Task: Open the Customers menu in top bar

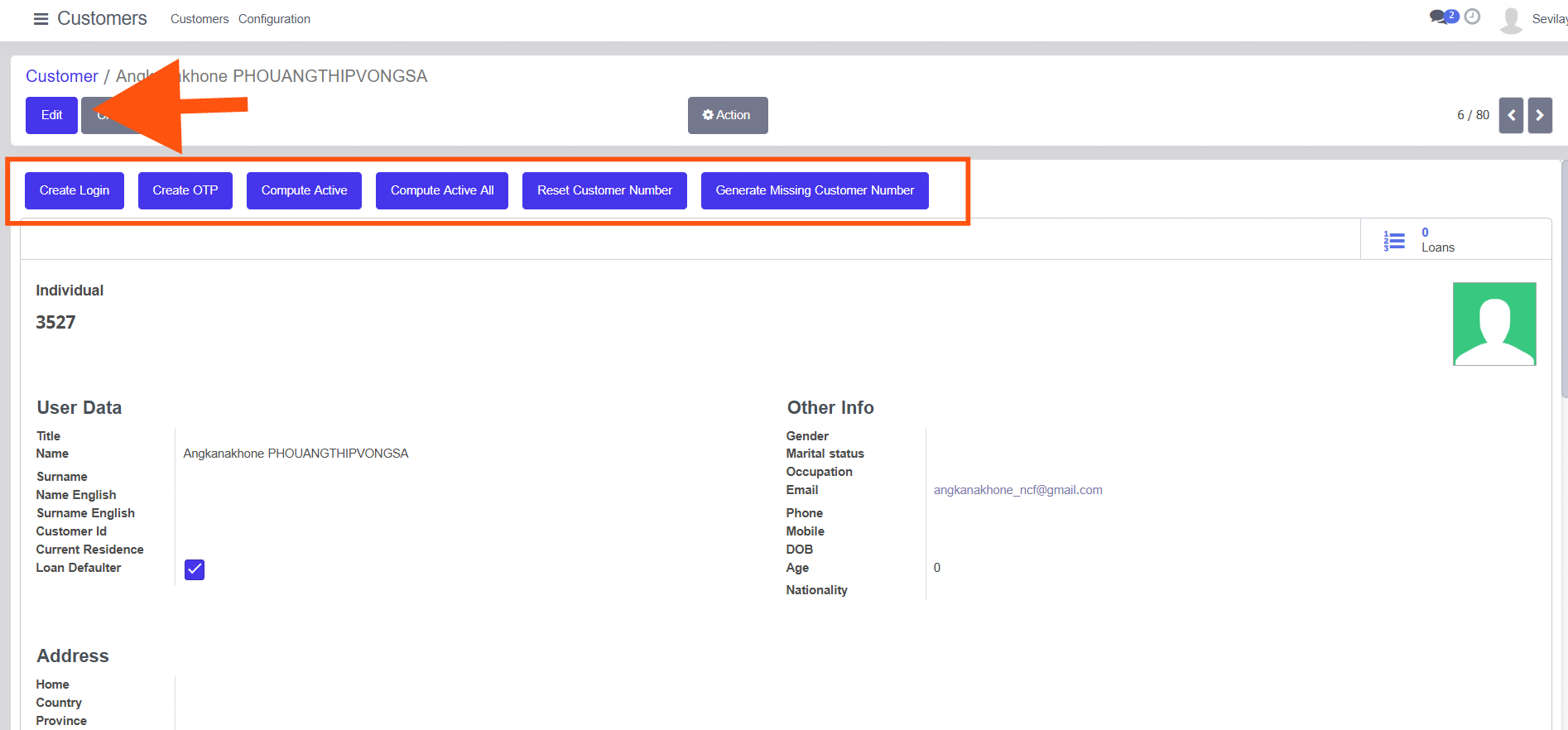Action: coord(200,19)
